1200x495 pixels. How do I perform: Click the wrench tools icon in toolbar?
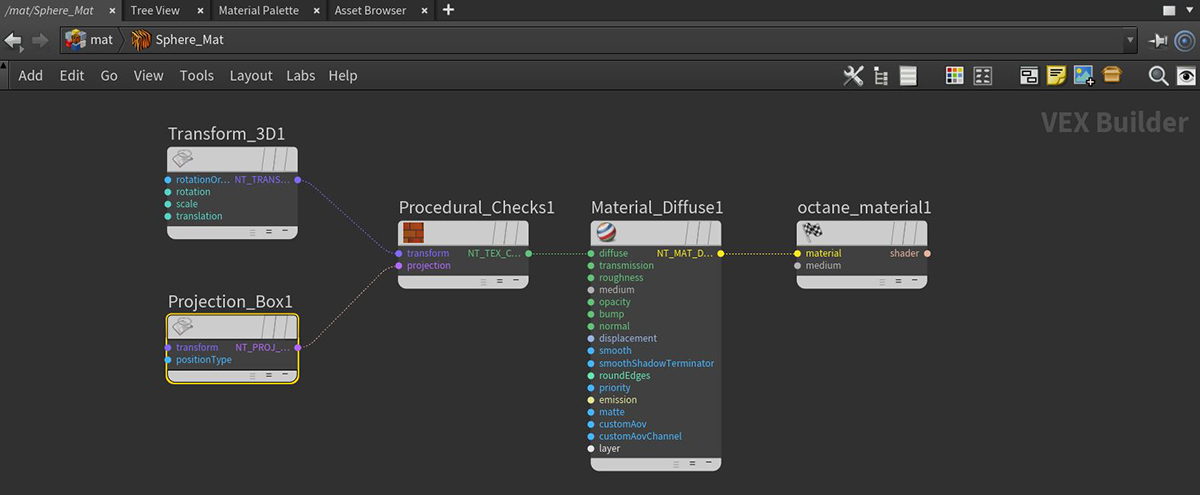click(853, 76)
